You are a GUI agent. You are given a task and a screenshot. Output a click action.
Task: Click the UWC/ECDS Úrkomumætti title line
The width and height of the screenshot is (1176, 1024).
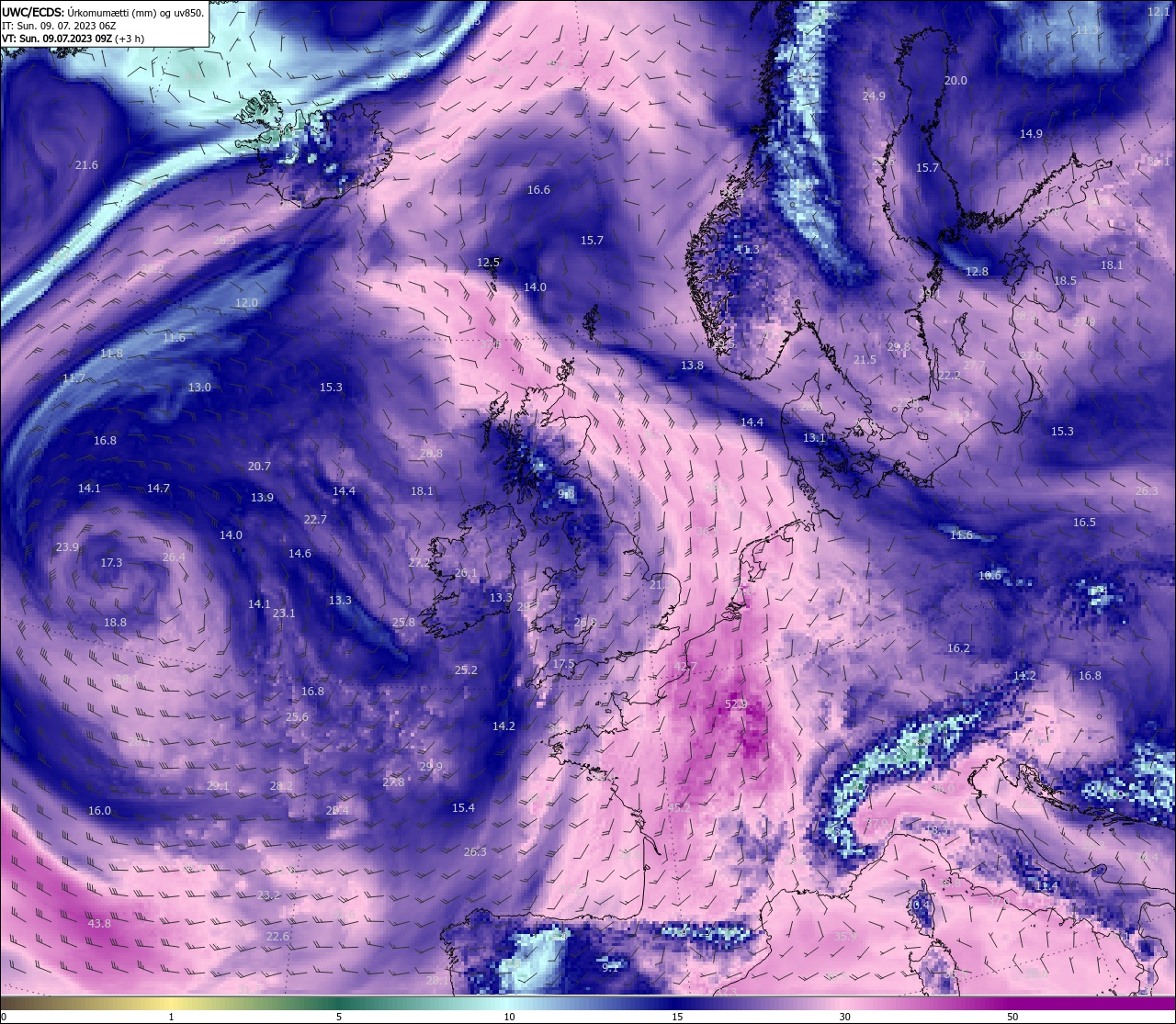[103, 13]
